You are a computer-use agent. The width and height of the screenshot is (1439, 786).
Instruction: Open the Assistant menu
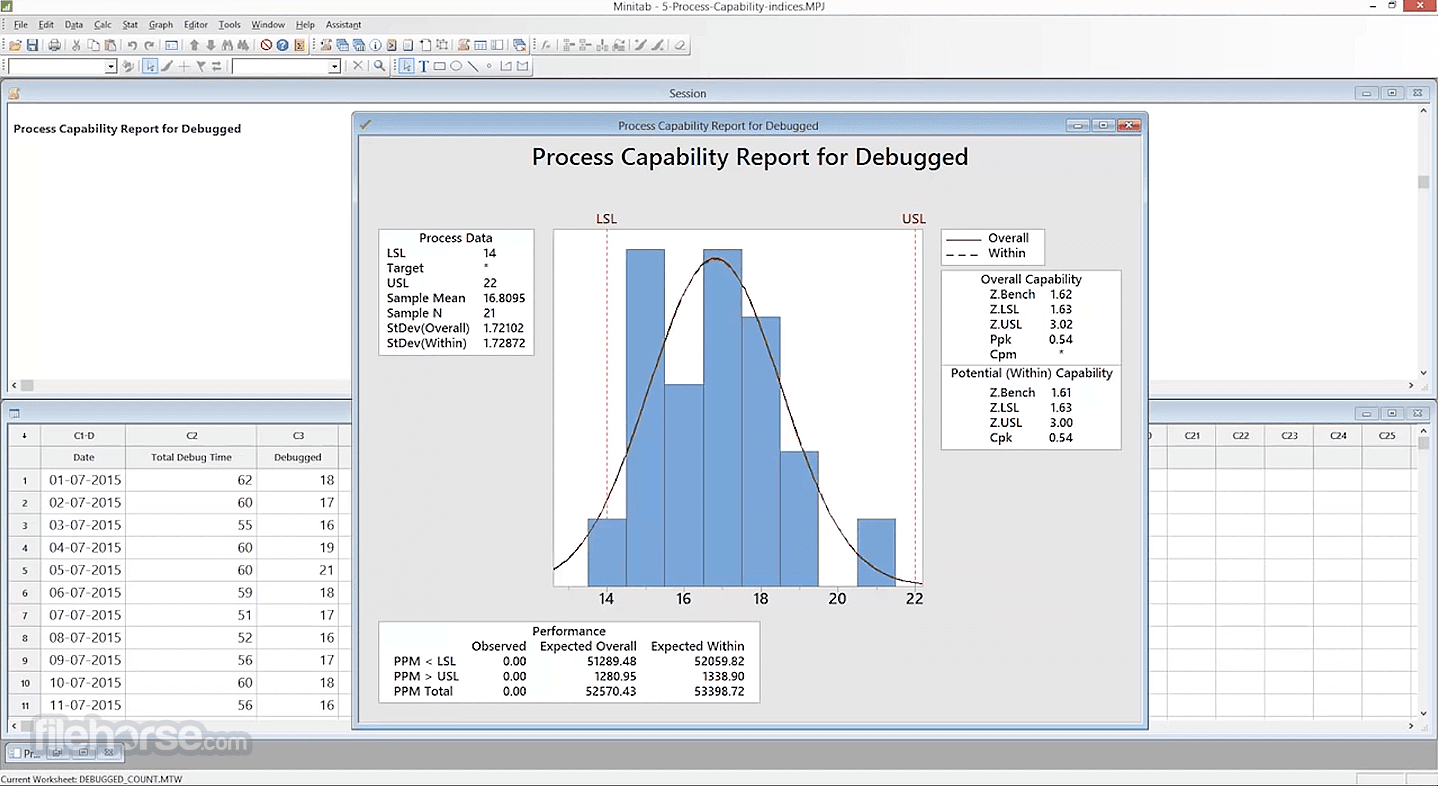[x=343, y=24]
